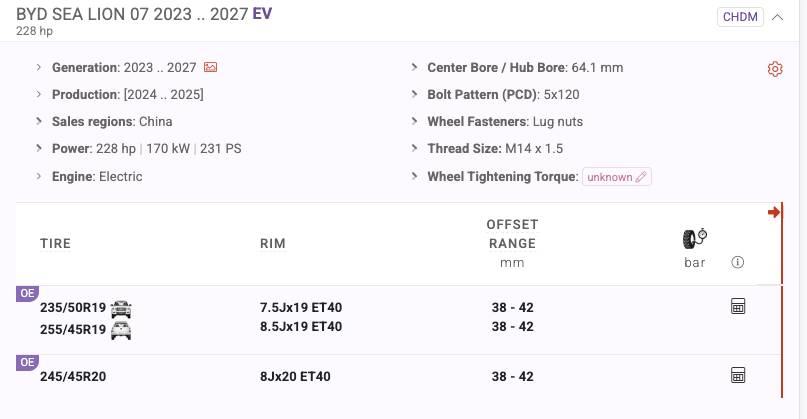Expand the Bolt Pattern (PCD) chevron

point(414,95)
